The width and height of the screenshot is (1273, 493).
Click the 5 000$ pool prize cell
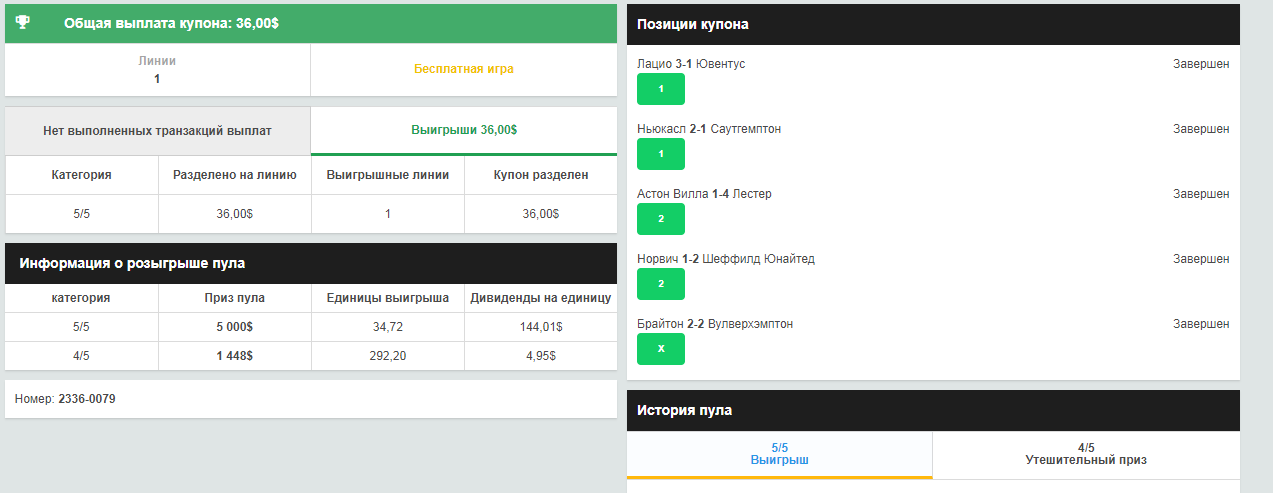tap(235, 327)
